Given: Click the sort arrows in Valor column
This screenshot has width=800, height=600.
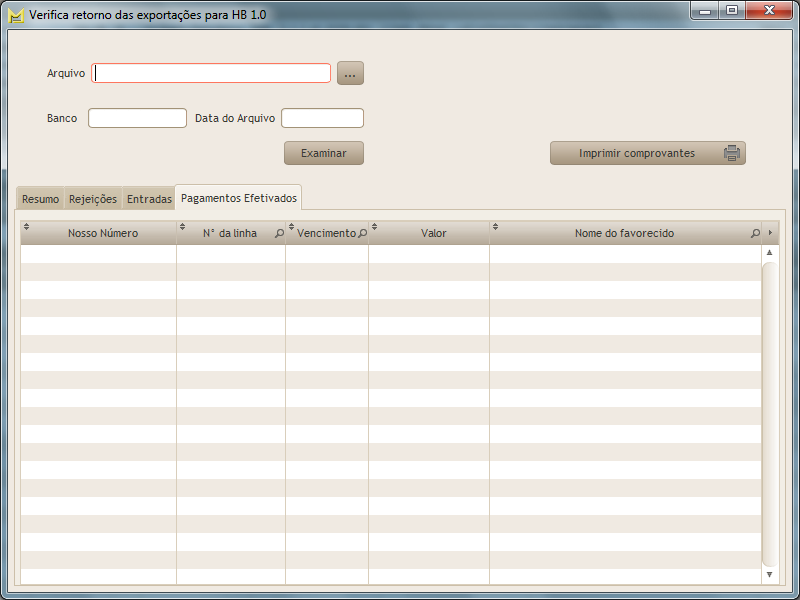Looking at the screenshot, I should point(375,227).
